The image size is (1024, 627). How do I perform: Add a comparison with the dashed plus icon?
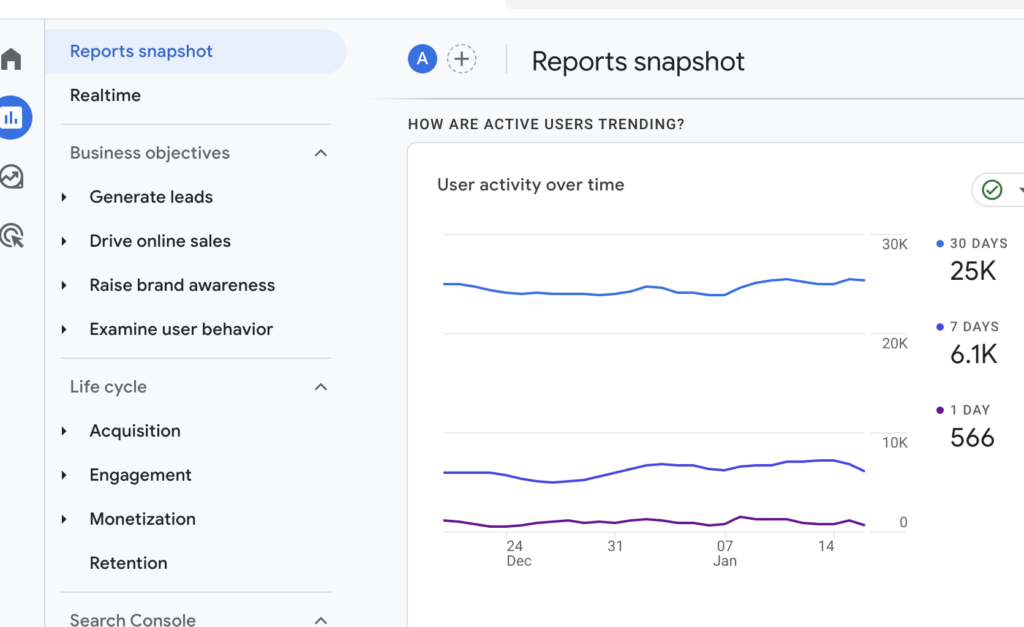click(x=462, y=59)
